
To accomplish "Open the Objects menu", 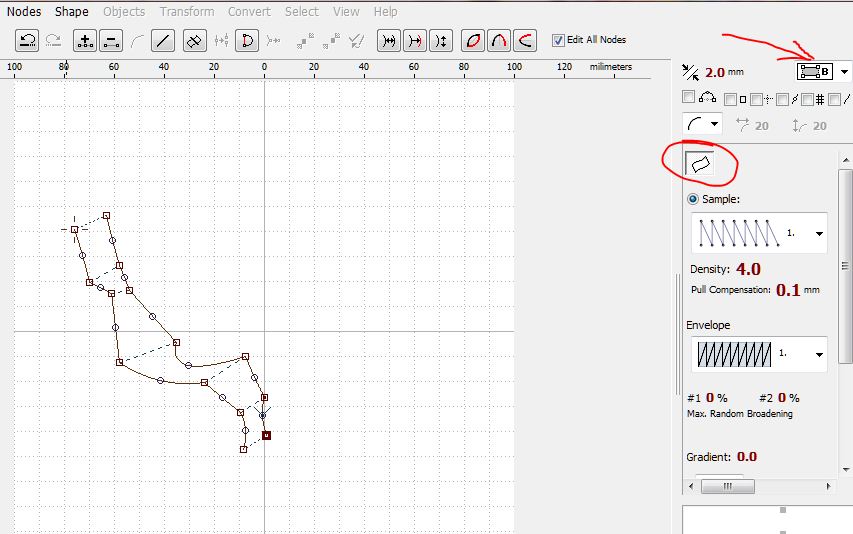I will tap(124, 11).
